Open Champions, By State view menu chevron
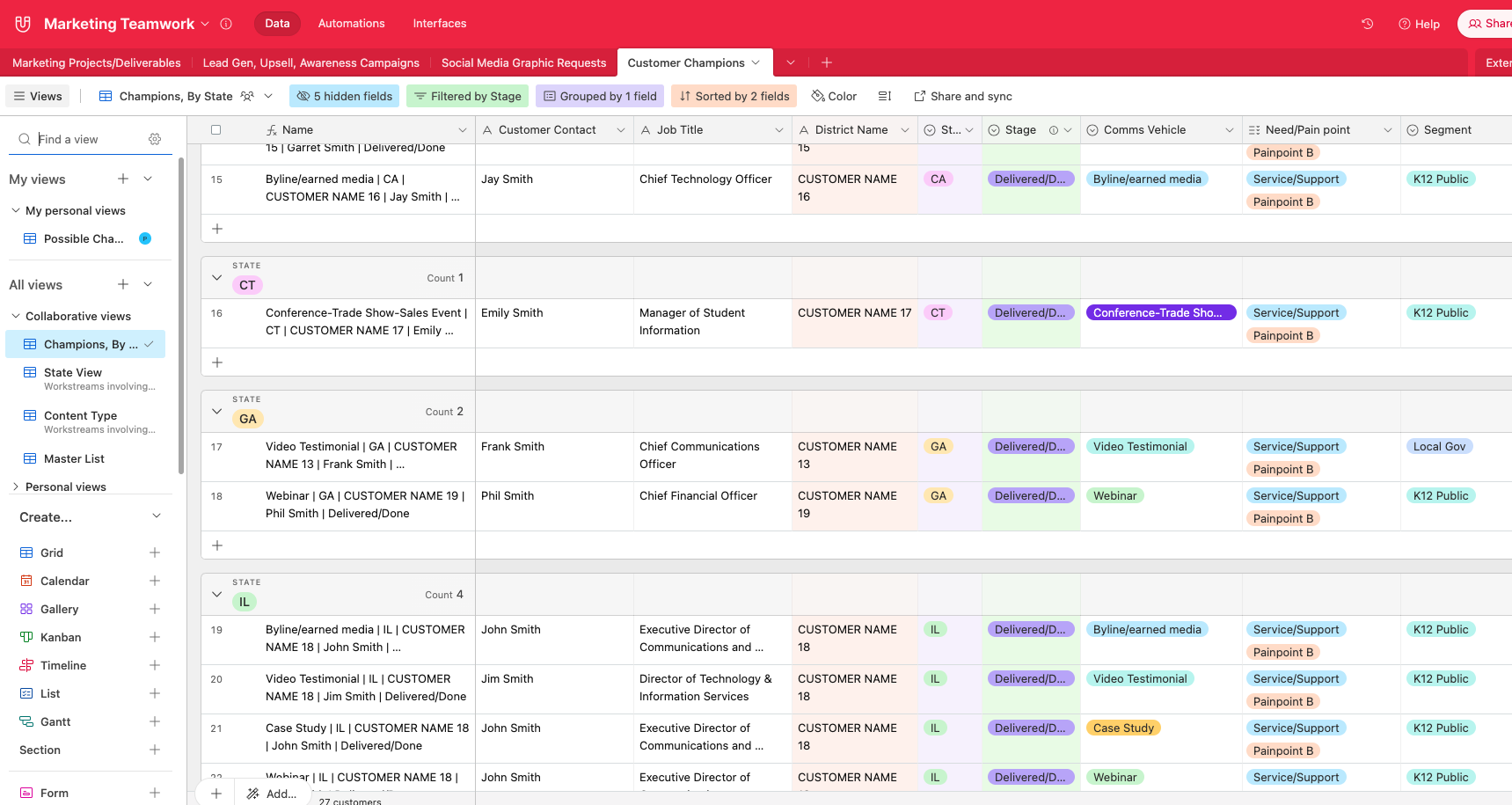 tap(268, 96)
